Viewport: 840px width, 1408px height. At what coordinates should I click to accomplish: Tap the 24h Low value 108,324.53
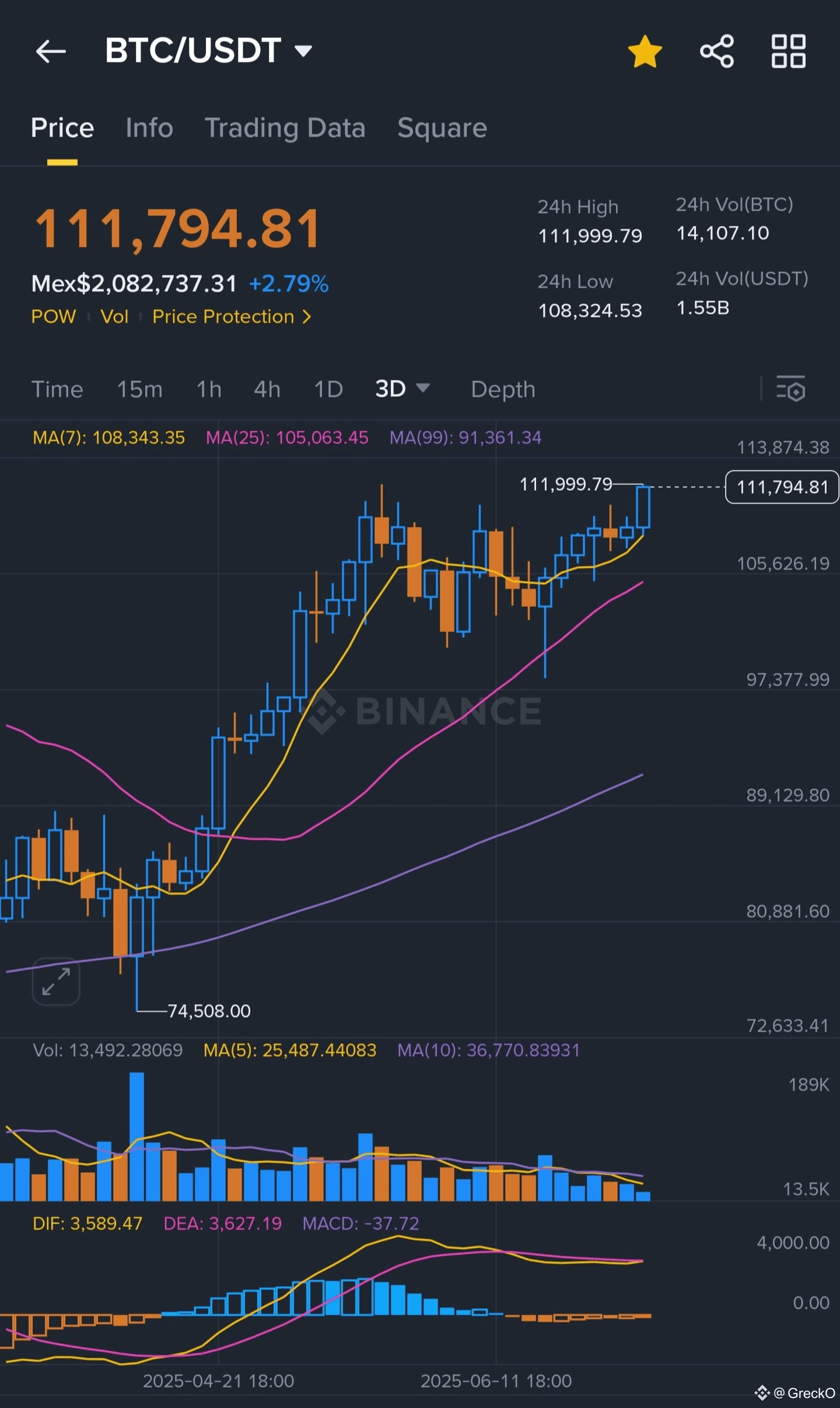click(x=590, y=310)
